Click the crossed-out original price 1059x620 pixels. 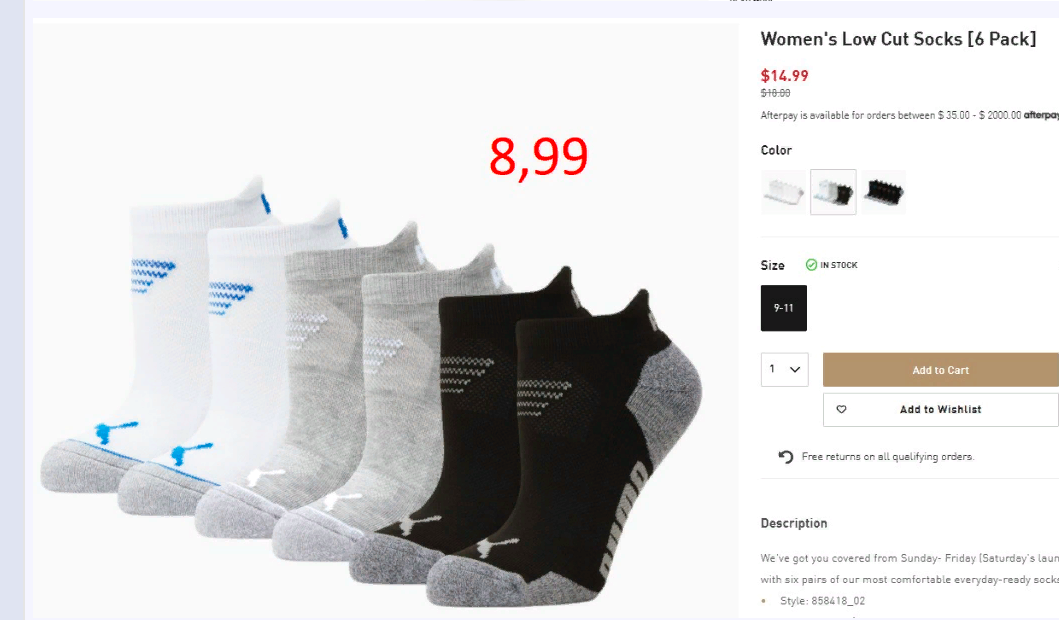coord(775,93)
